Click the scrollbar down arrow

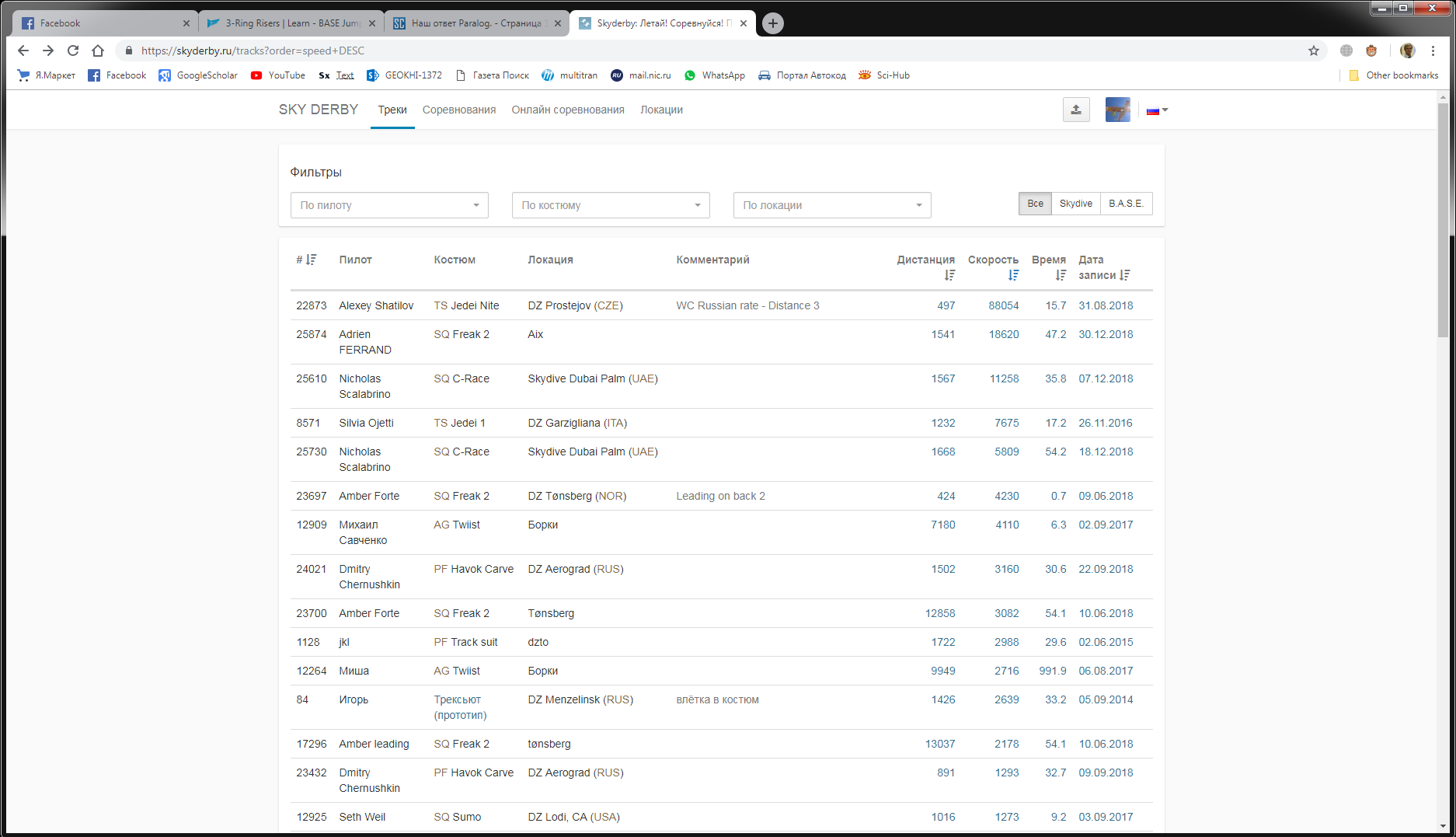click(x=1443, y=826)
